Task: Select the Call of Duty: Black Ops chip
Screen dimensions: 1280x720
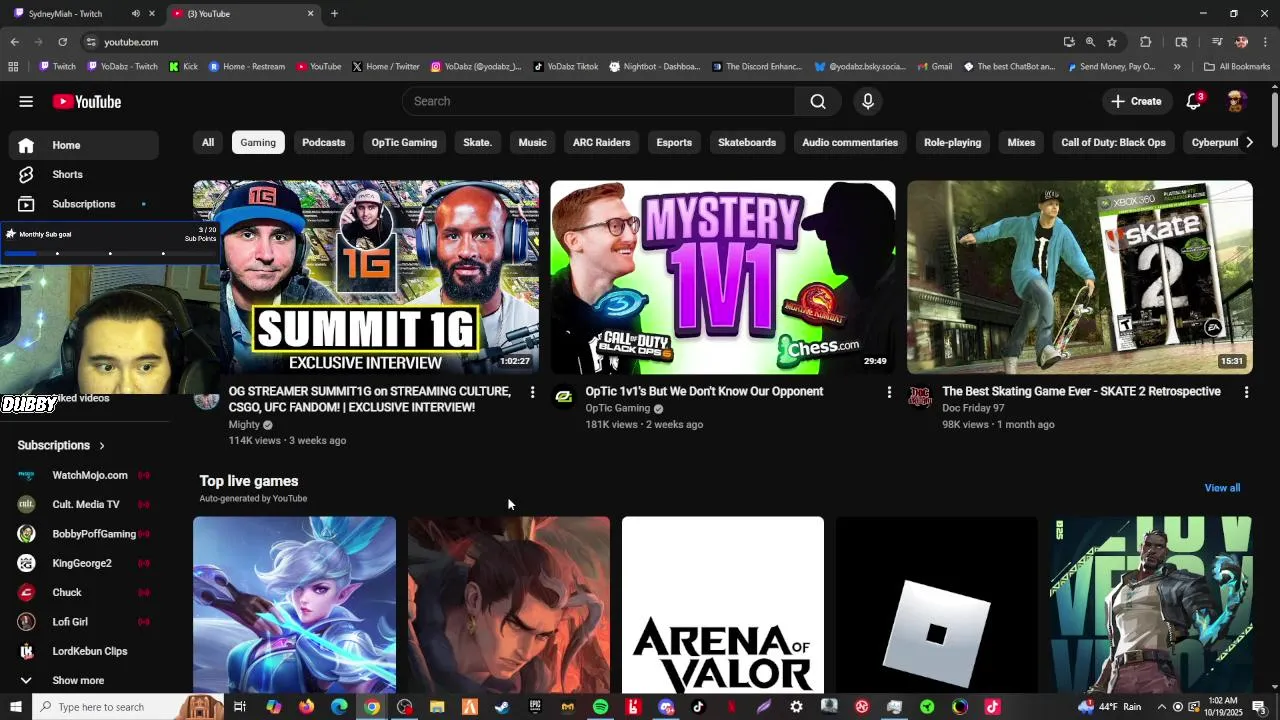Action: [x=1113, y=142]
